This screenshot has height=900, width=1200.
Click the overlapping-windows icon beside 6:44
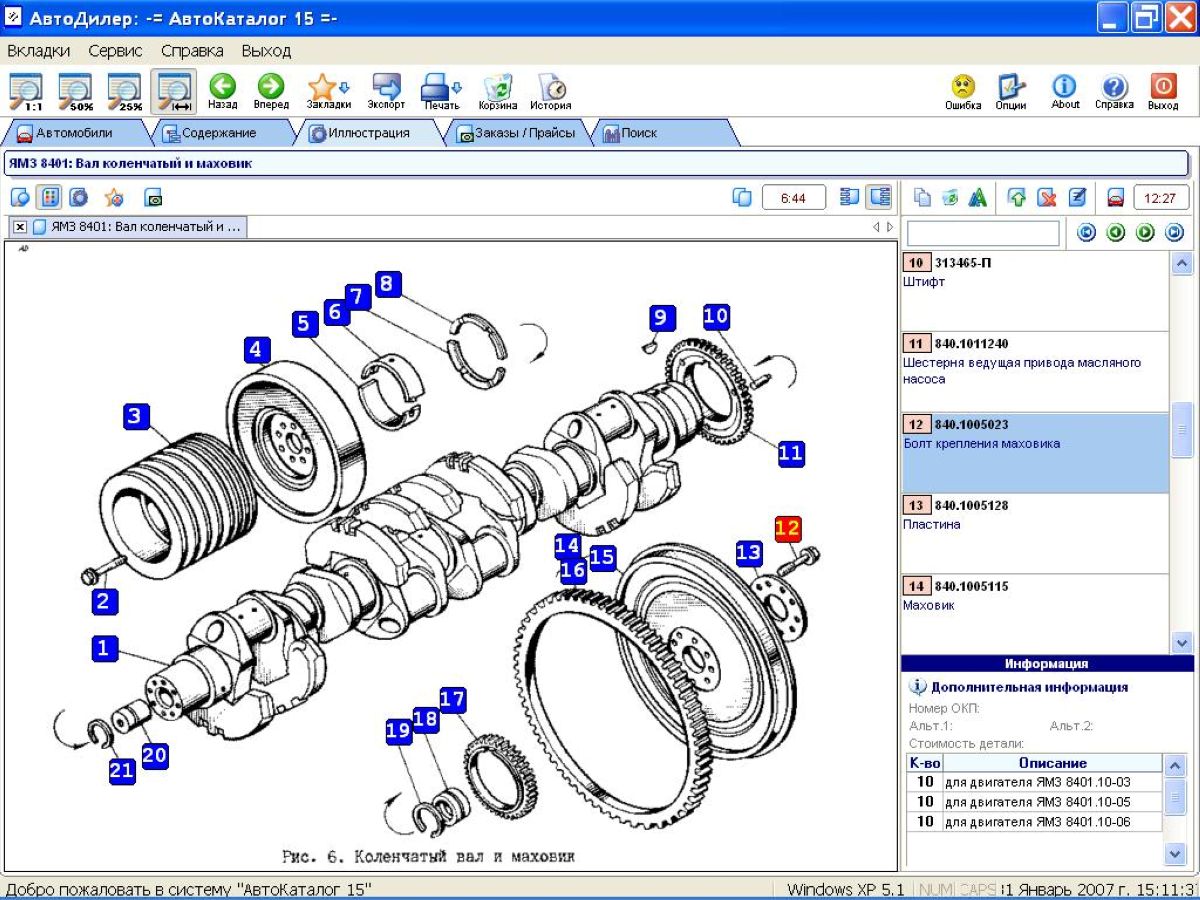pyautogui.click(x=742, y=197)
